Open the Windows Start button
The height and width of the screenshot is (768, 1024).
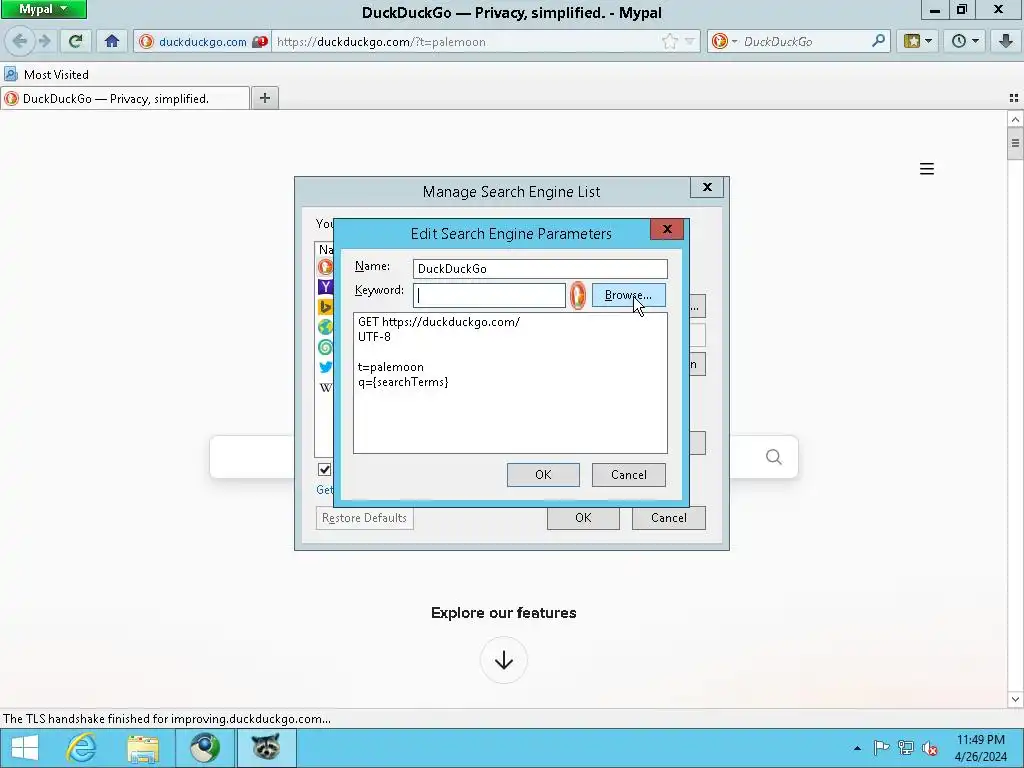click(x=24, y=748)
